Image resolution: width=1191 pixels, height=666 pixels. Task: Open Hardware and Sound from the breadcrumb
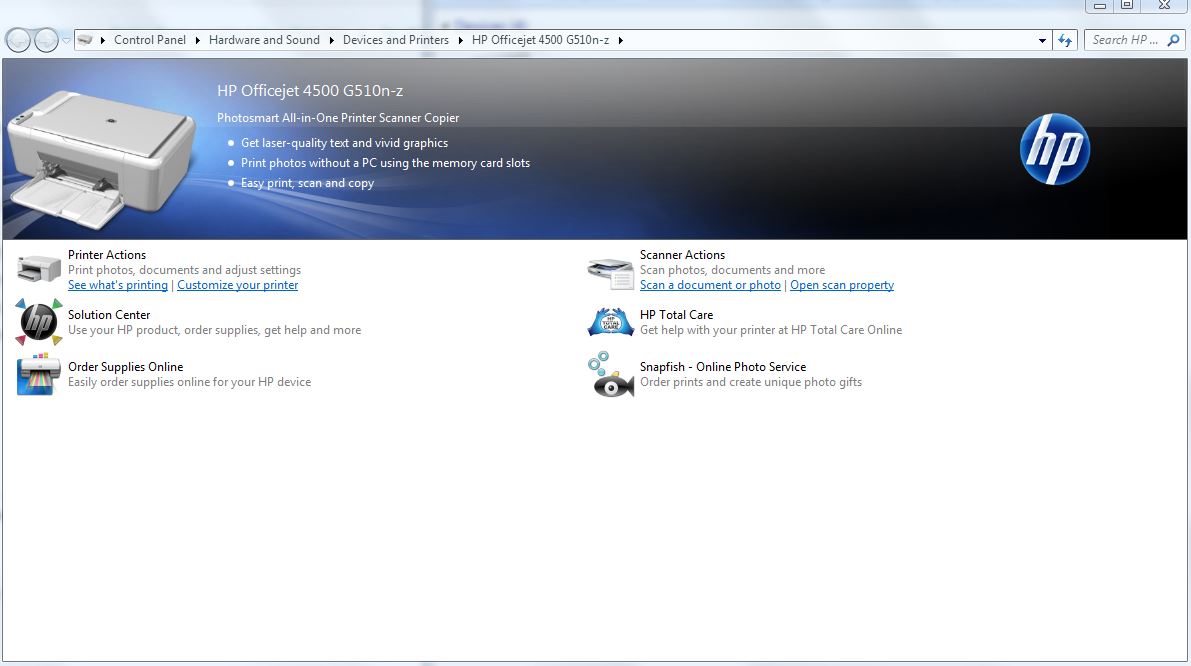[264, 40]
